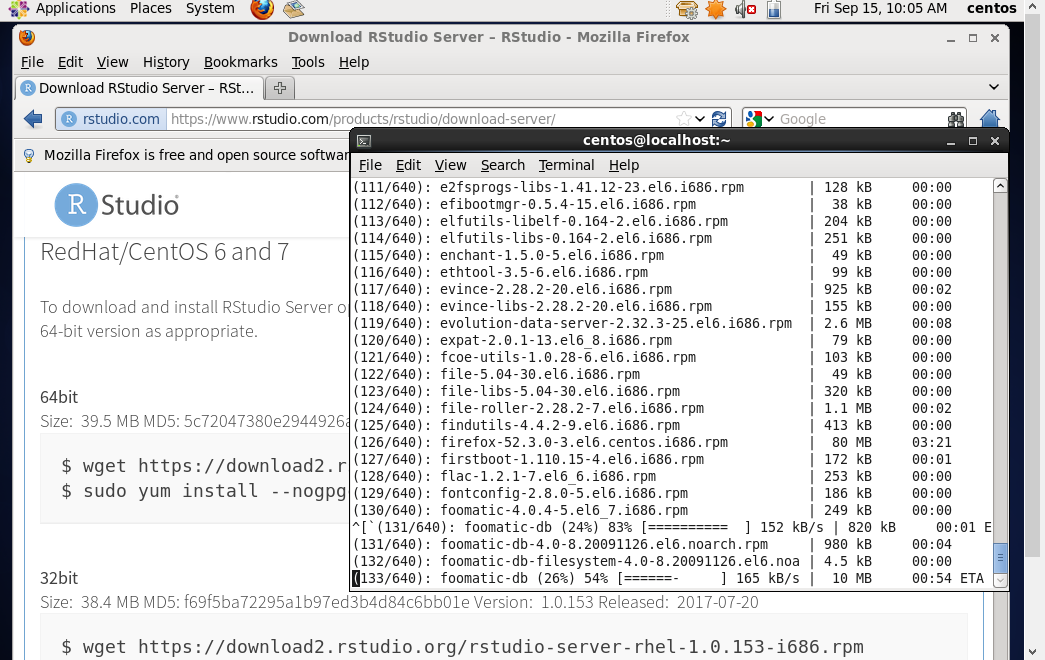The height and width of the screenshot is (660, 1045).
Task: Click the muted volume speaker icon
Action: (x=744, y=9)
